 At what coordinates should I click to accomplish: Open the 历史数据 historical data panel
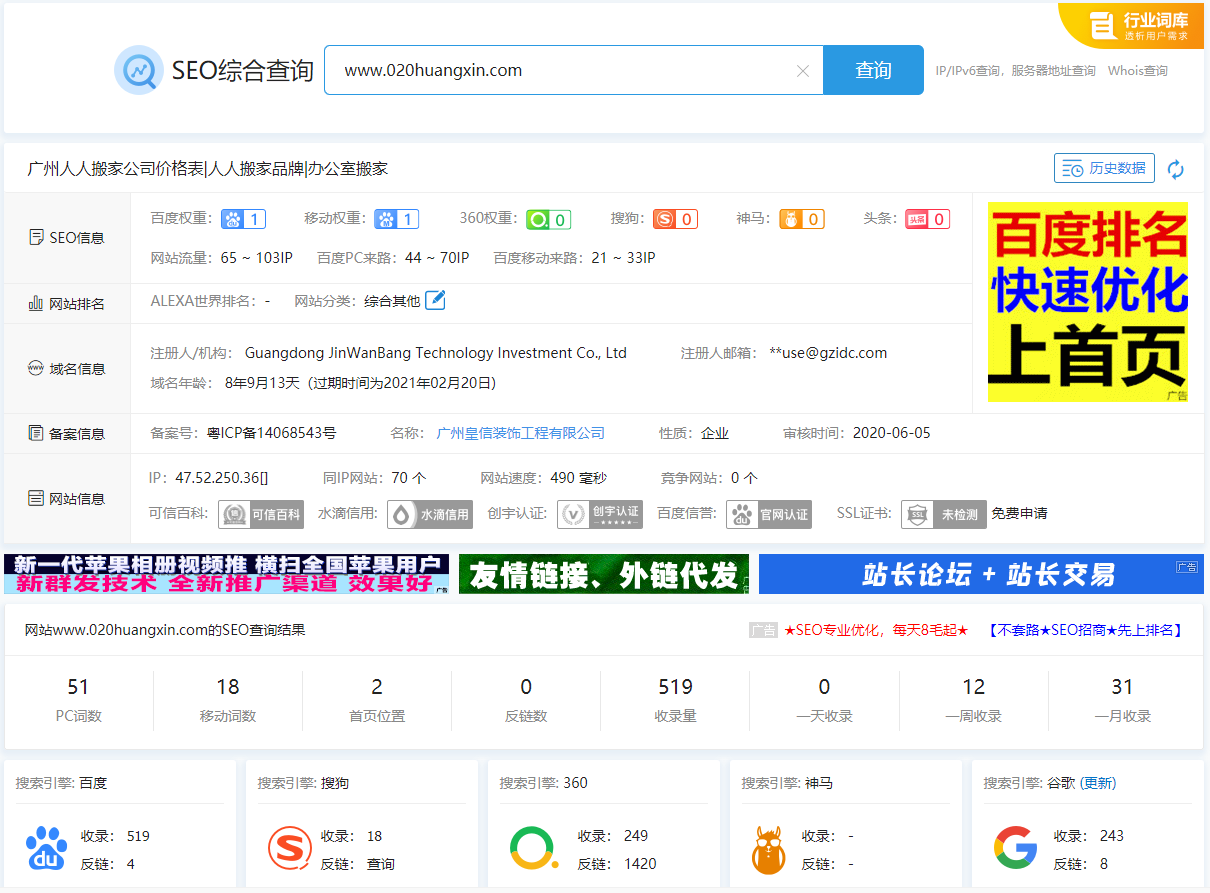click(x=1104, y=168)
